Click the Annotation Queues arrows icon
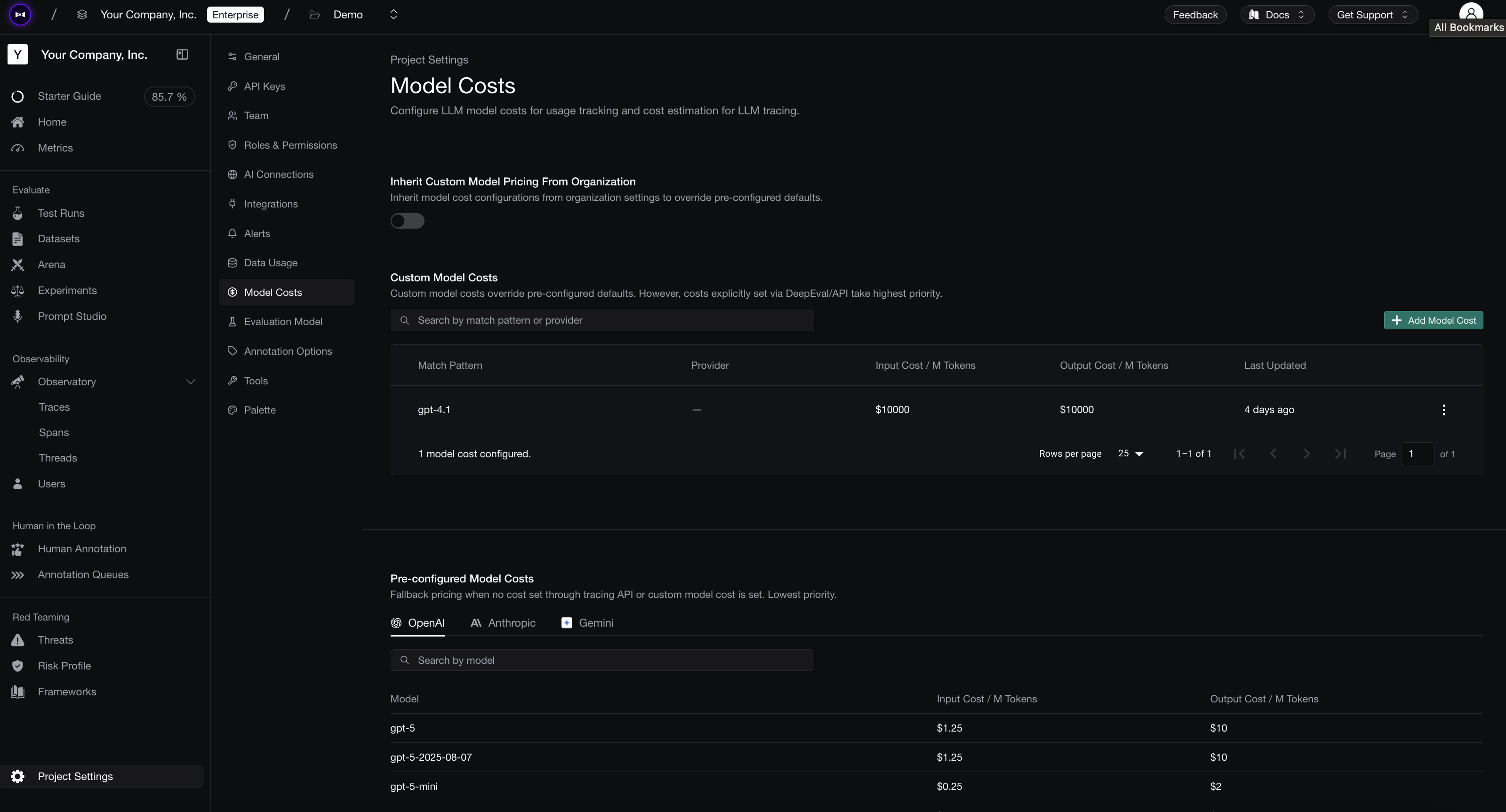 pyautogui.click(x=17, y=574)
